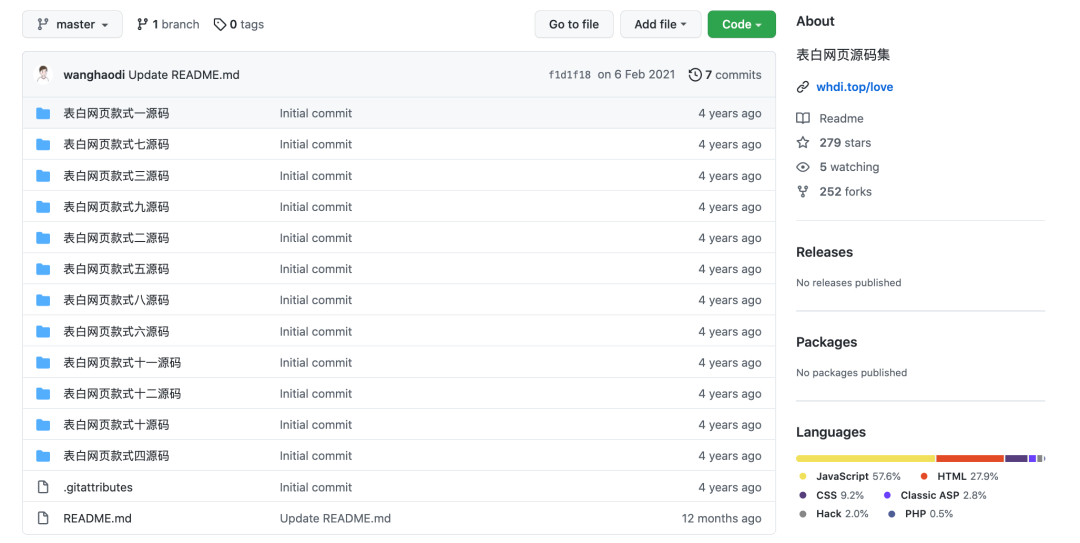Open the wanghaodi author link
The height and width of the screenshot is (543, 1080).
(x=94, y=74)
